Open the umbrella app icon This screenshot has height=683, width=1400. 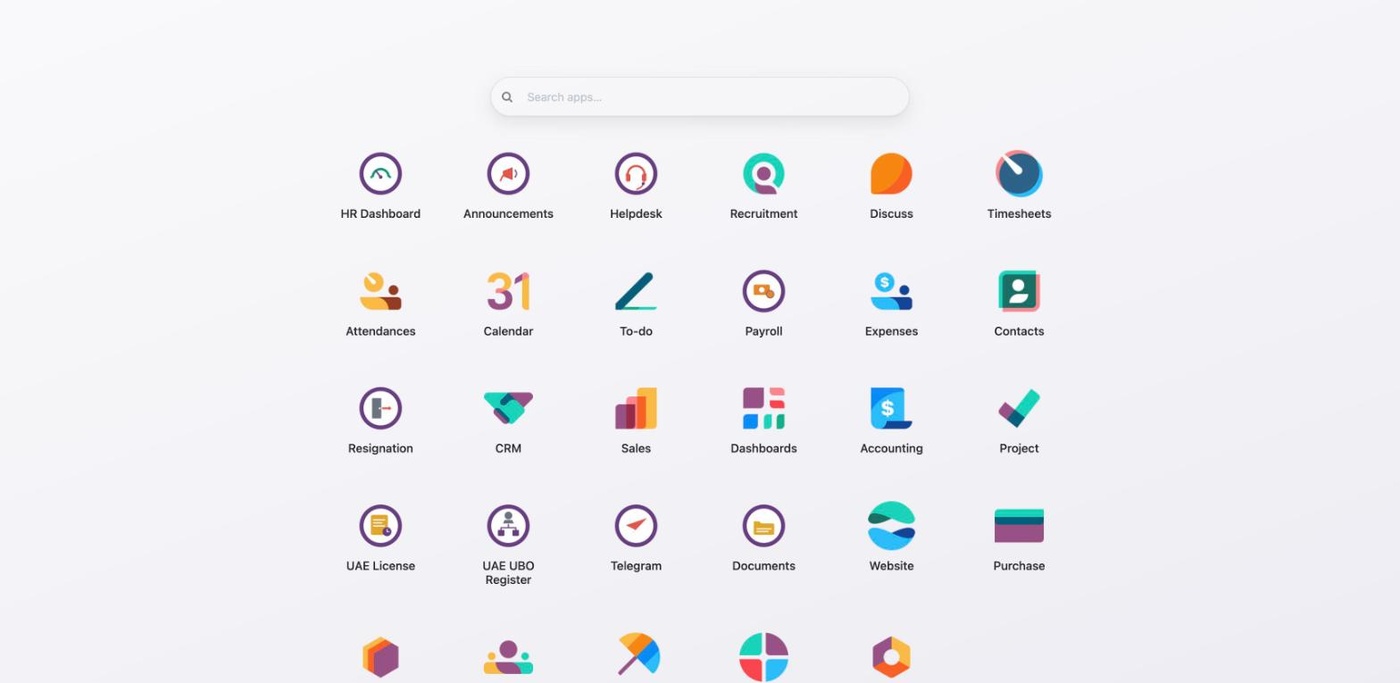[637, 655]
